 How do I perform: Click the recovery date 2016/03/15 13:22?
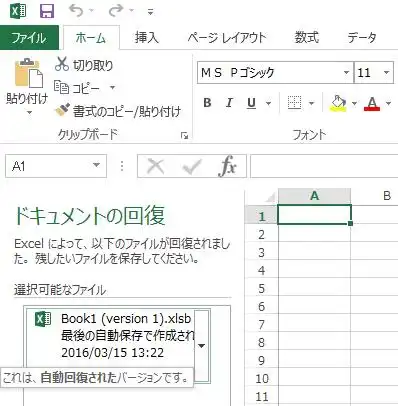[x=113, y=353]
